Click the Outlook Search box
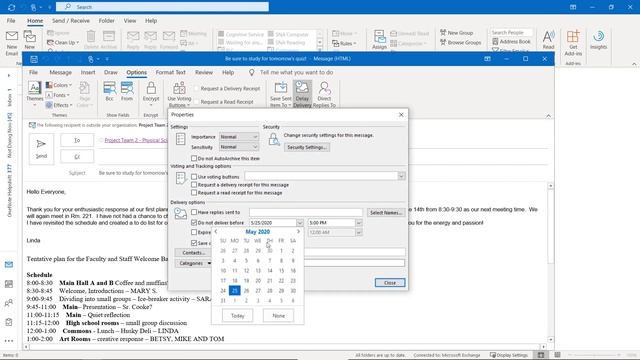 162,7
